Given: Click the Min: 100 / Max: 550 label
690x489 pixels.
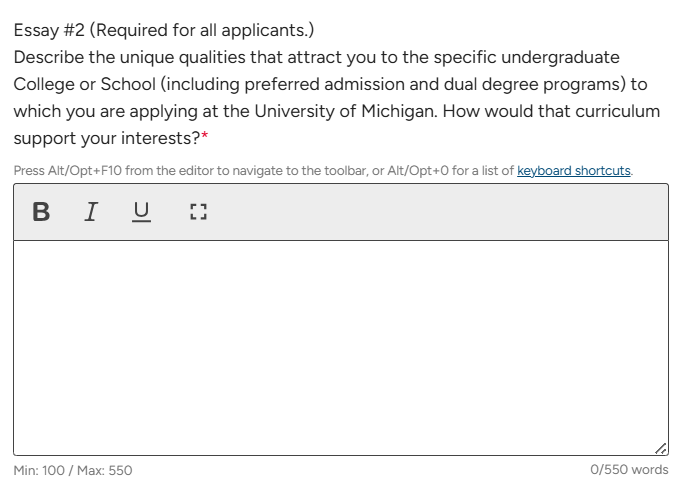Looking at the screenshot, I should tap(73, 470).
